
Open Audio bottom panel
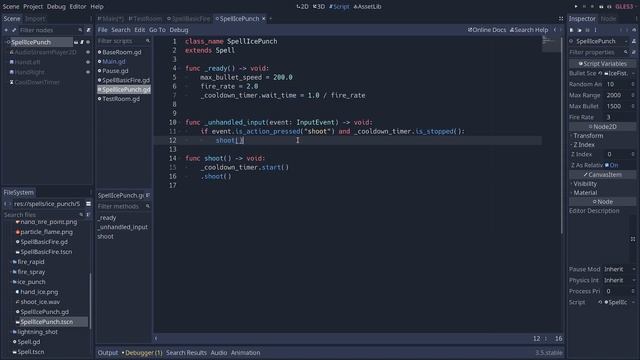219,353
